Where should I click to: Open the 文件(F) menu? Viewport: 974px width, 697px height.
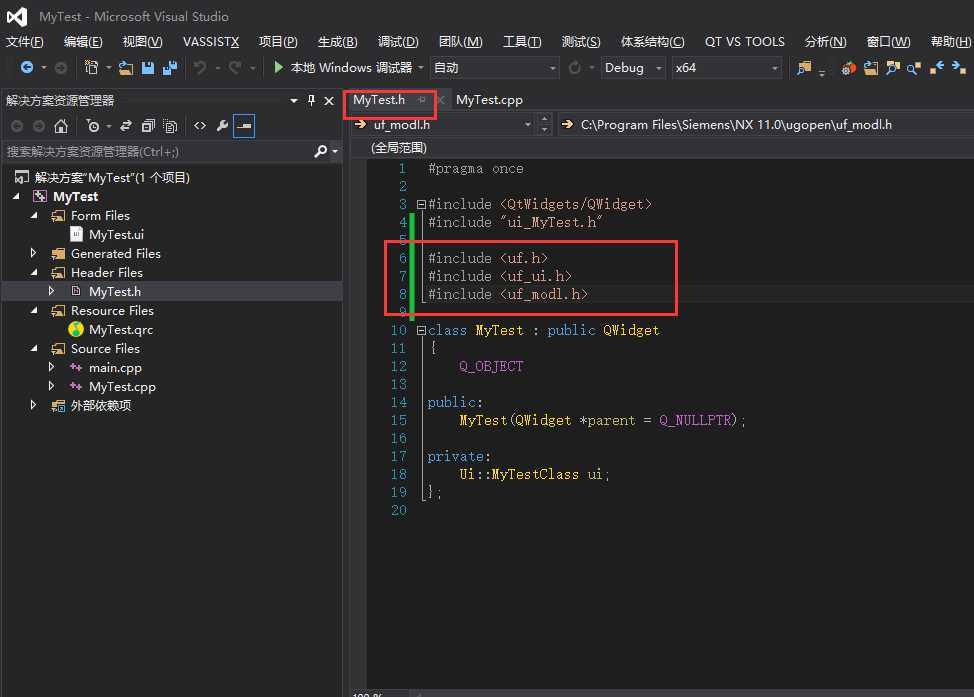coord(25,42)
